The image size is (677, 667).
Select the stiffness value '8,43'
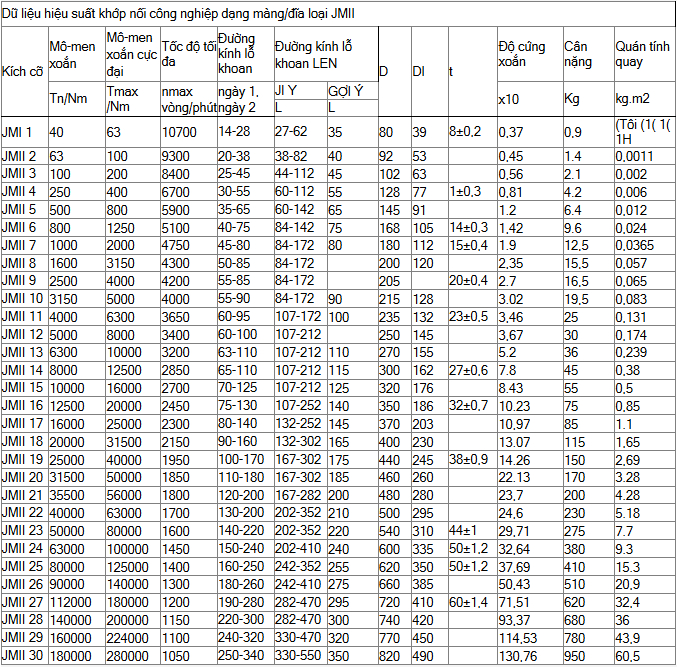pos(510,388)
